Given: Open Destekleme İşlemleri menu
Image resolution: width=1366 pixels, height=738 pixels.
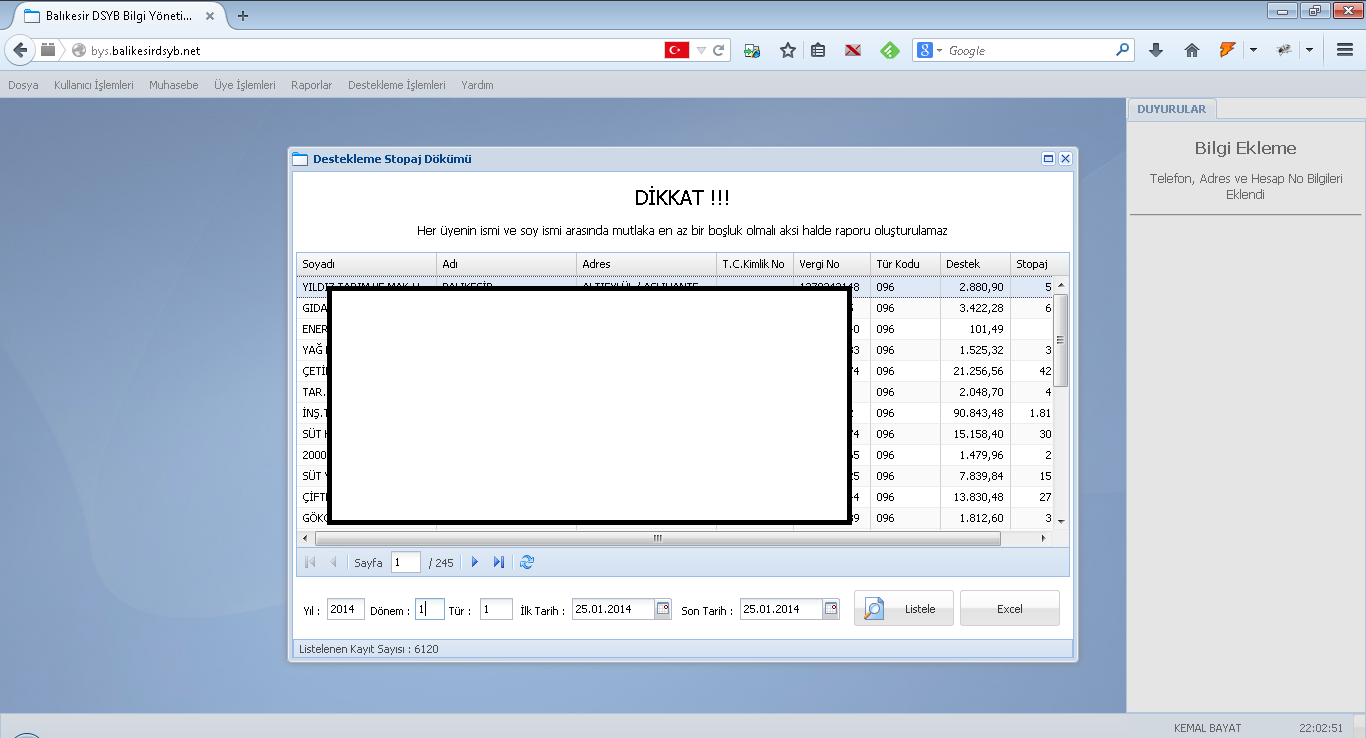Looking at the screenshot, I should 396,86.
